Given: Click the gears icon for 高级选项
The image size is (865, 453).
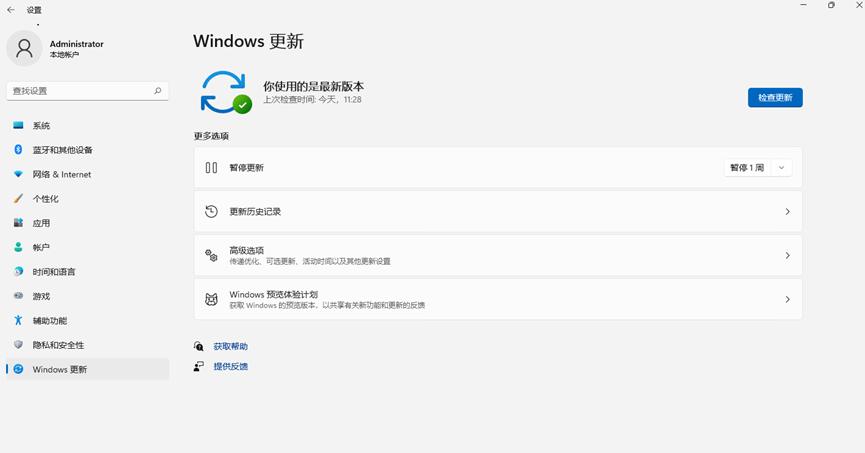Looking at the screenshot, I should [x=211, y=255].
